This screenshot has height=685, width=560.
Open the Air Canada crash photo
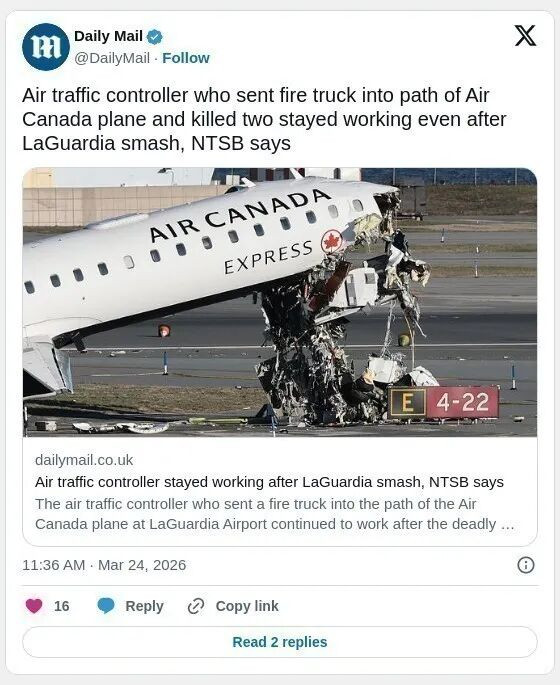(x=280, y=302)
